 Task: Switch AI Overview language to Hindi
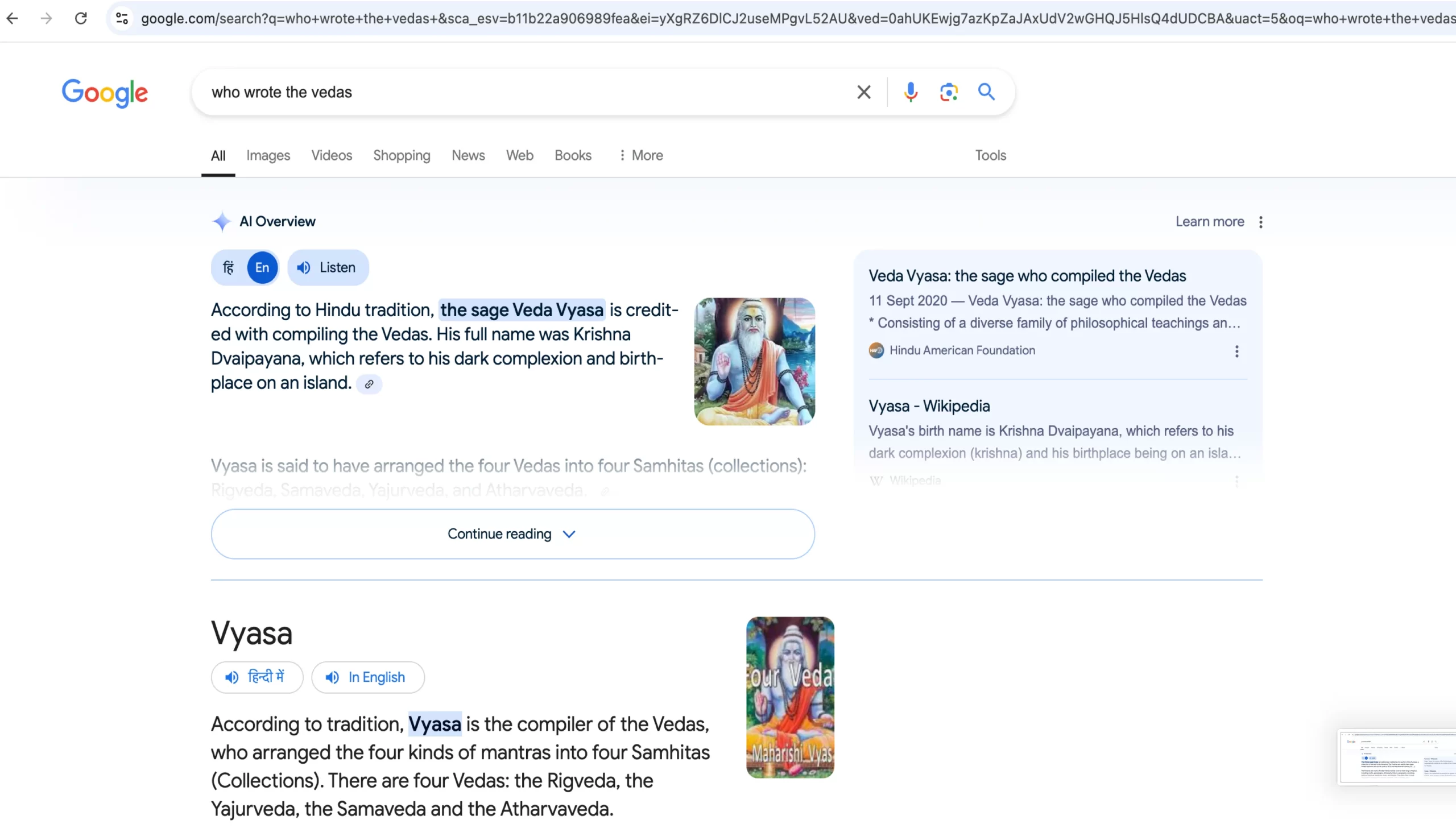[x=229, y=267]
